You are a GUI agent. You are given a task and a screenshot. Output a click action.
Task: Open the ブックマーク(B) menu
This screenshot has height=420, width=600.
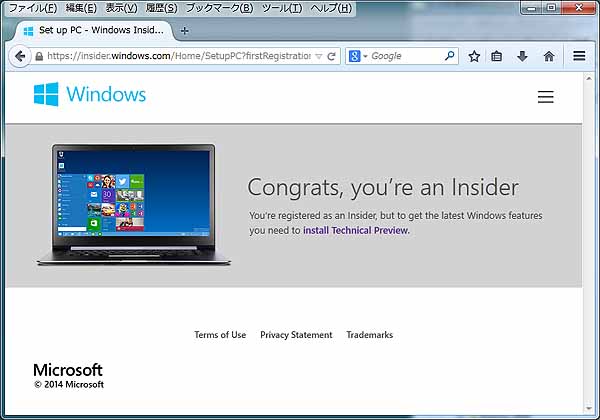[219, 8]
